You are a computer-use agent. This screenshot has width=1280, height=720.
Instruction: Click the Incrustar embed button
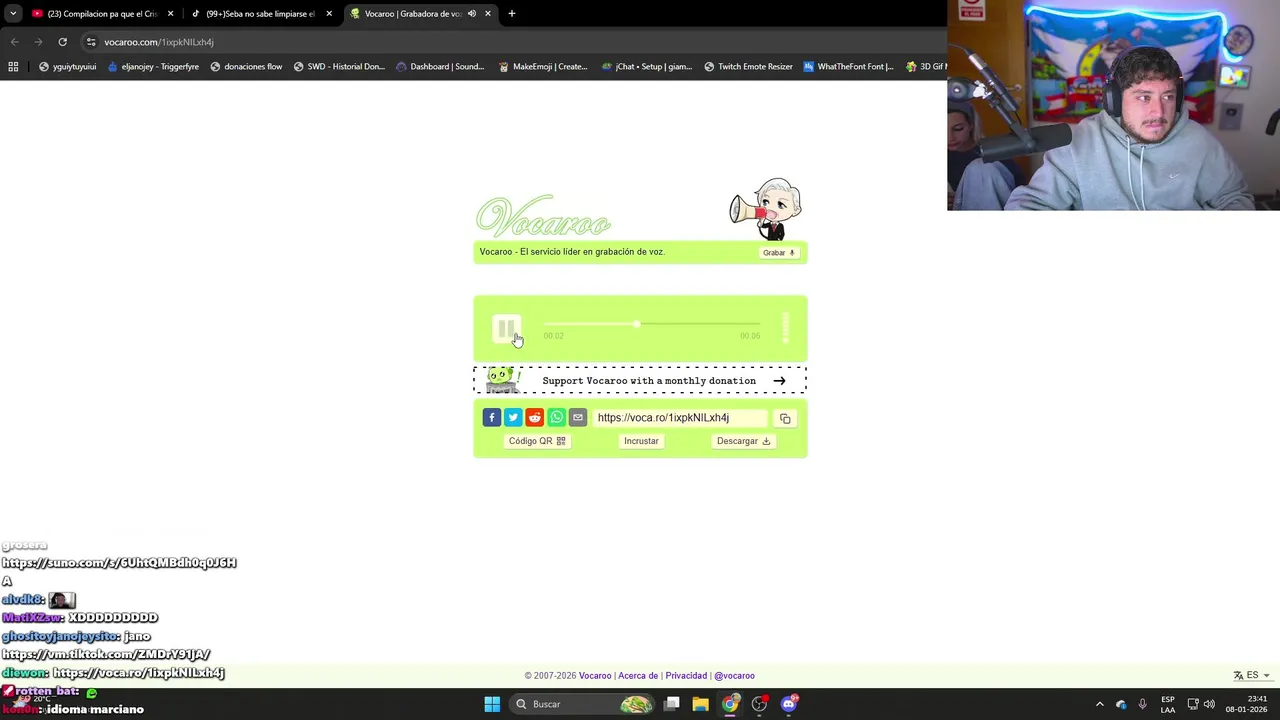(641, 441)
